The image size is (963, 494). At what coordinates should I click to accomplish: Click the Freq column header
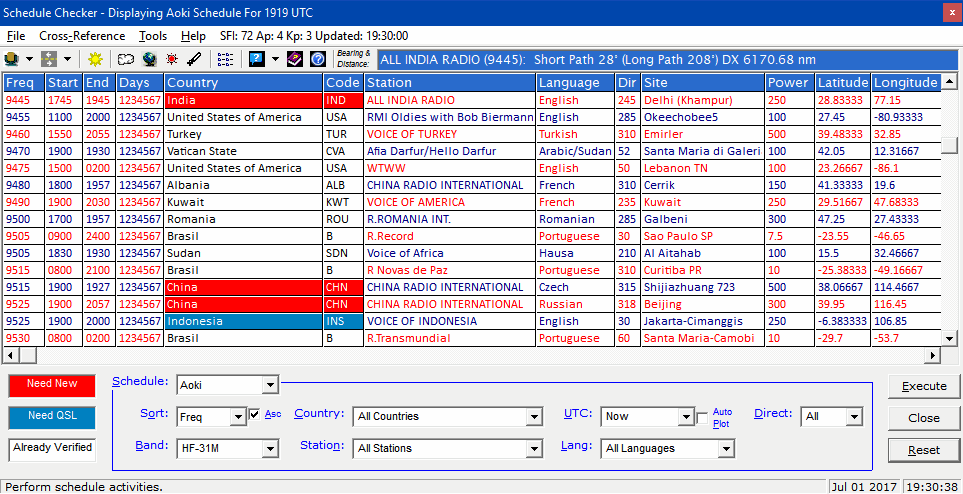click(24, 82)
